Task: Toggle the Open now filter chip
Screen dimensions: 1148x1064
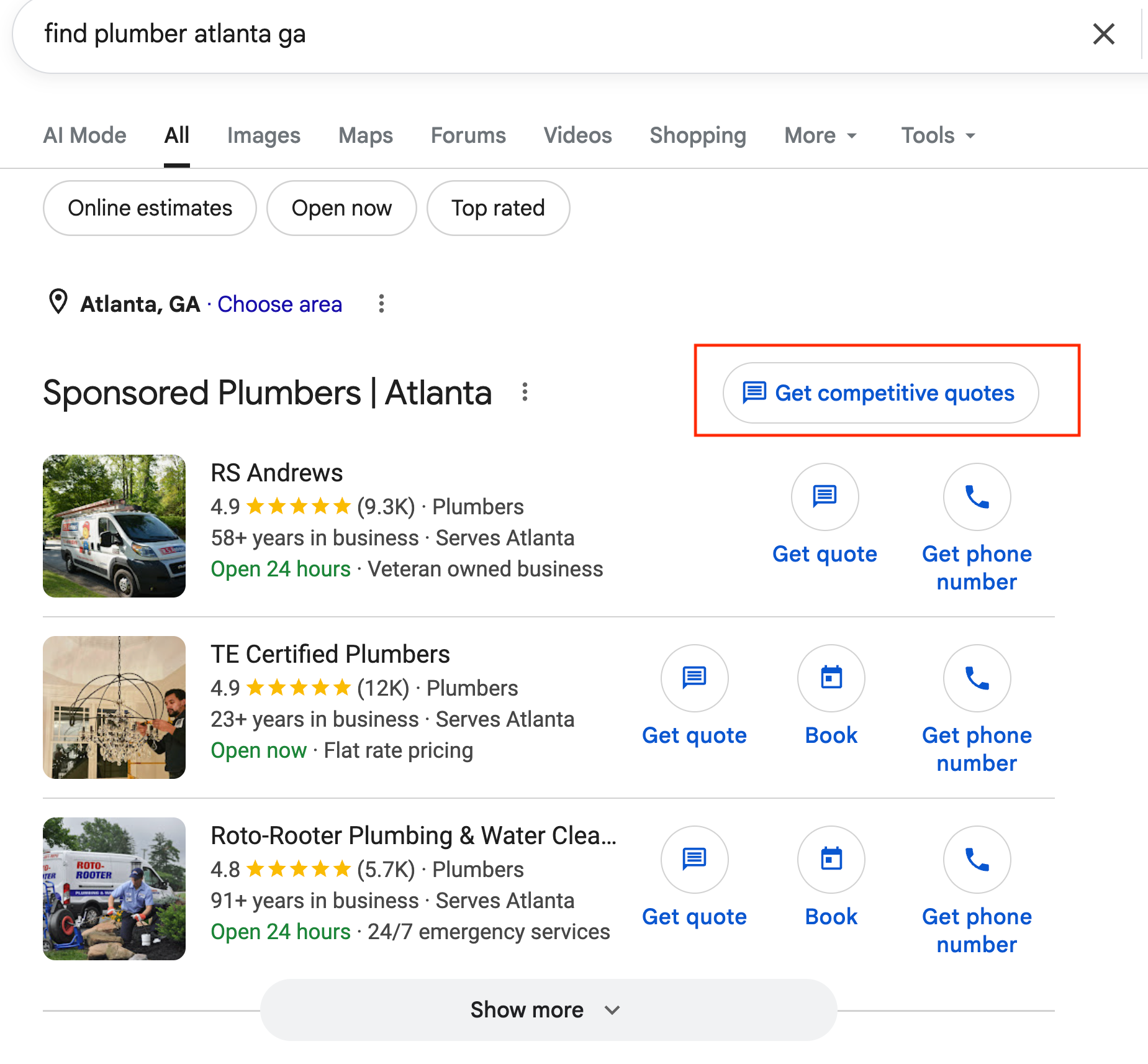Action: tap(341, 208)
